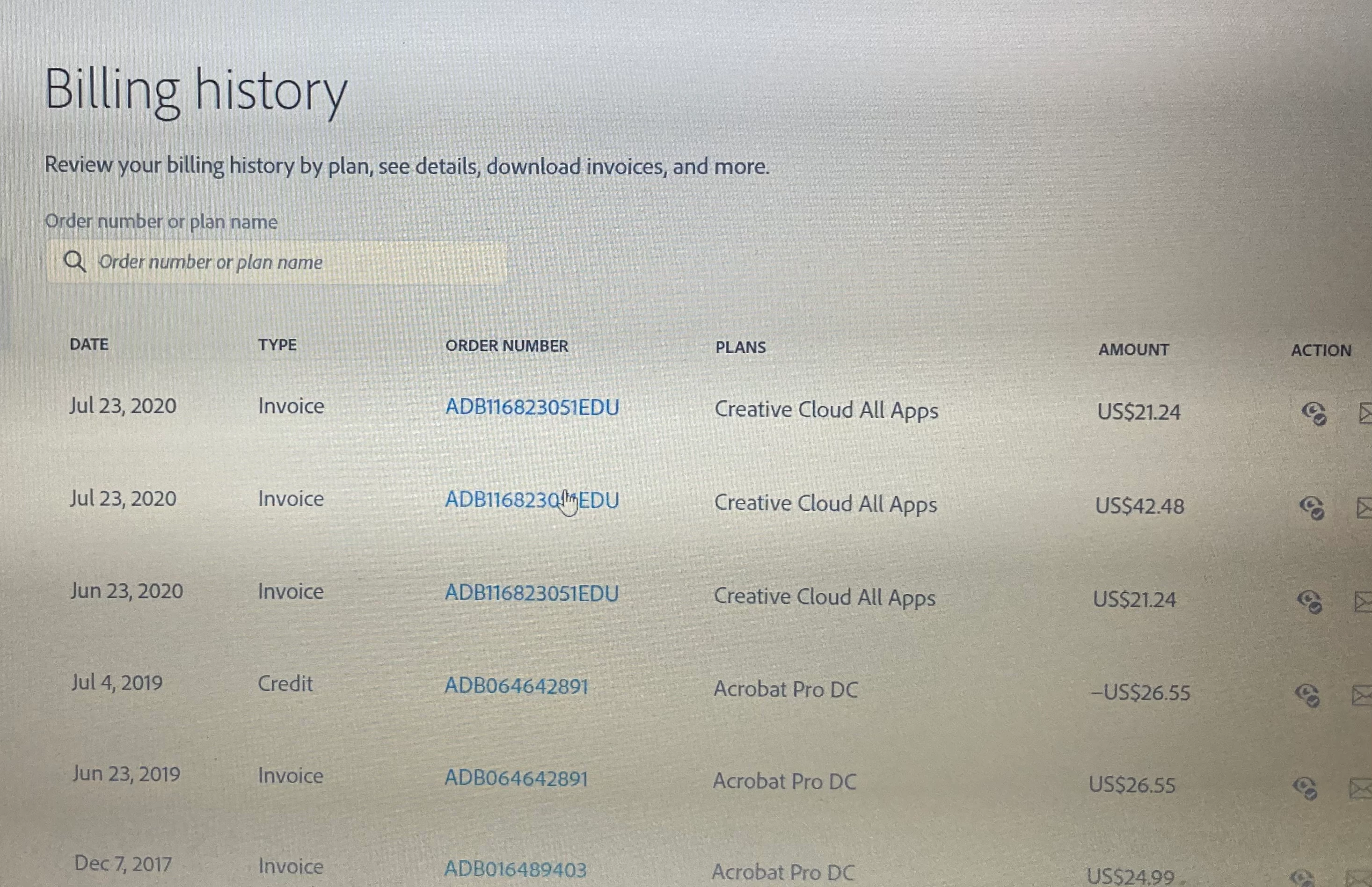The height and width of the screenshot is (887, 1372).
Task: Email the Jun 23, 2019 Acrobat invoice
Action: click(1359, 788)
